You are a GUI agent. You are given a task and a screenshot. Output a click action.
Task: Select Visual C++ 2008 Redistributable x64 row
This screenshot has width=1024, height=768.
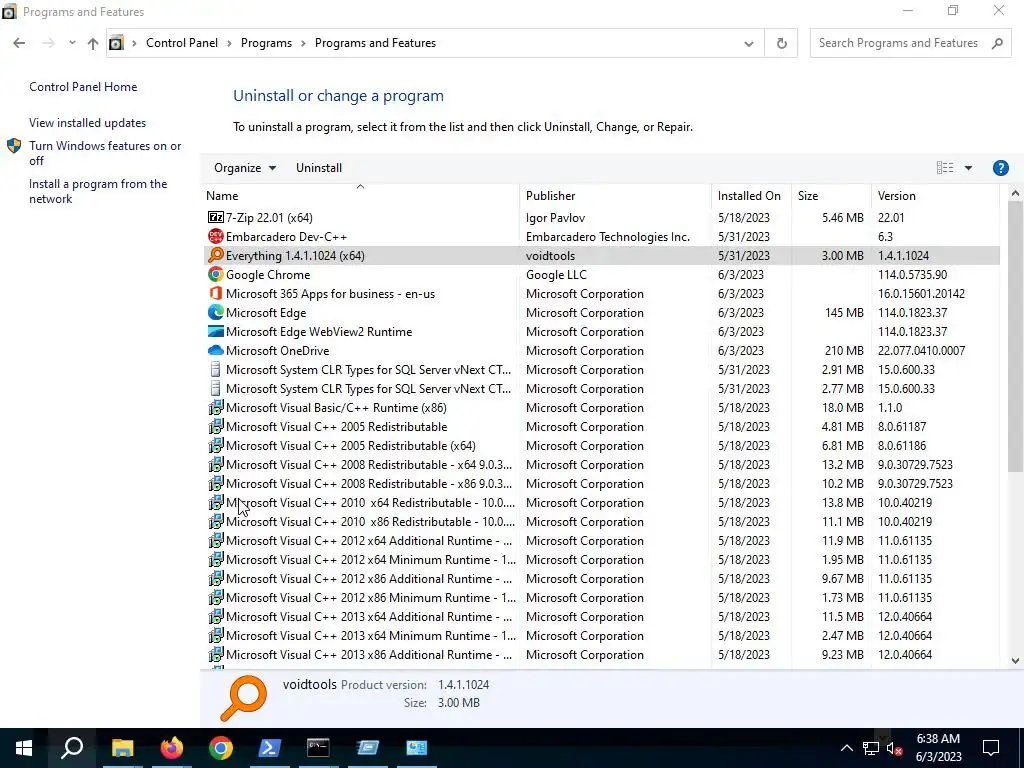[x=601, y=464]
